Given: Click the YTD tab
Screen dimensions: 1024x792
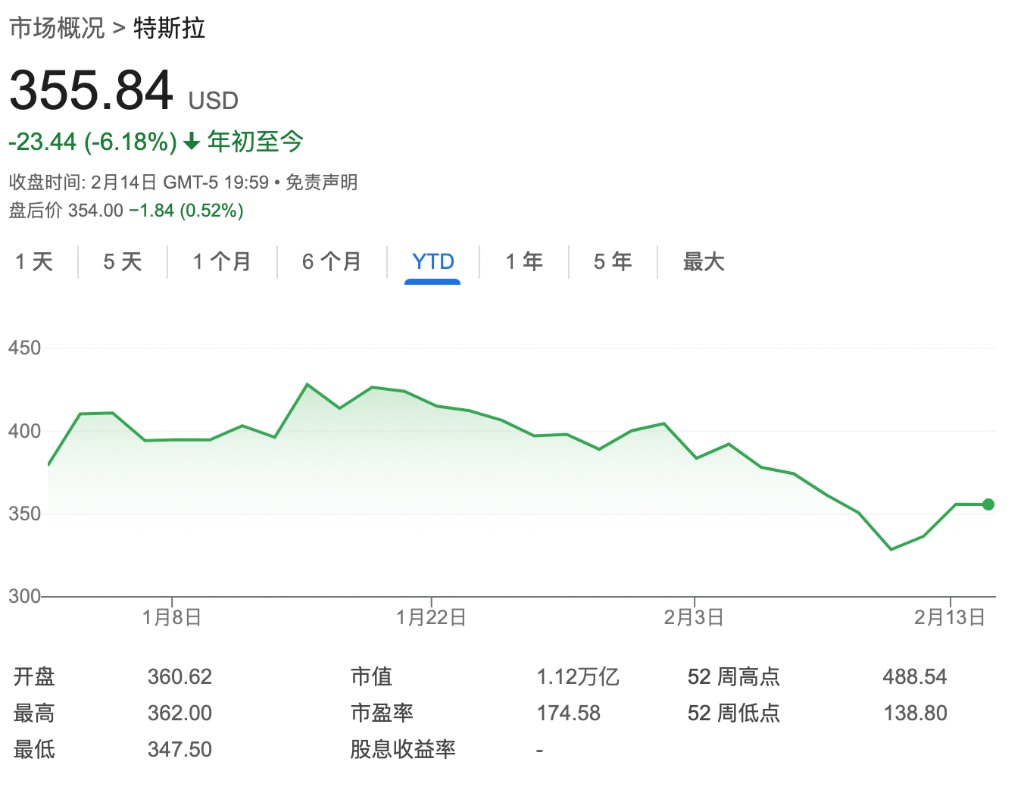Looking at the screenshot, I should click(433, 262).
